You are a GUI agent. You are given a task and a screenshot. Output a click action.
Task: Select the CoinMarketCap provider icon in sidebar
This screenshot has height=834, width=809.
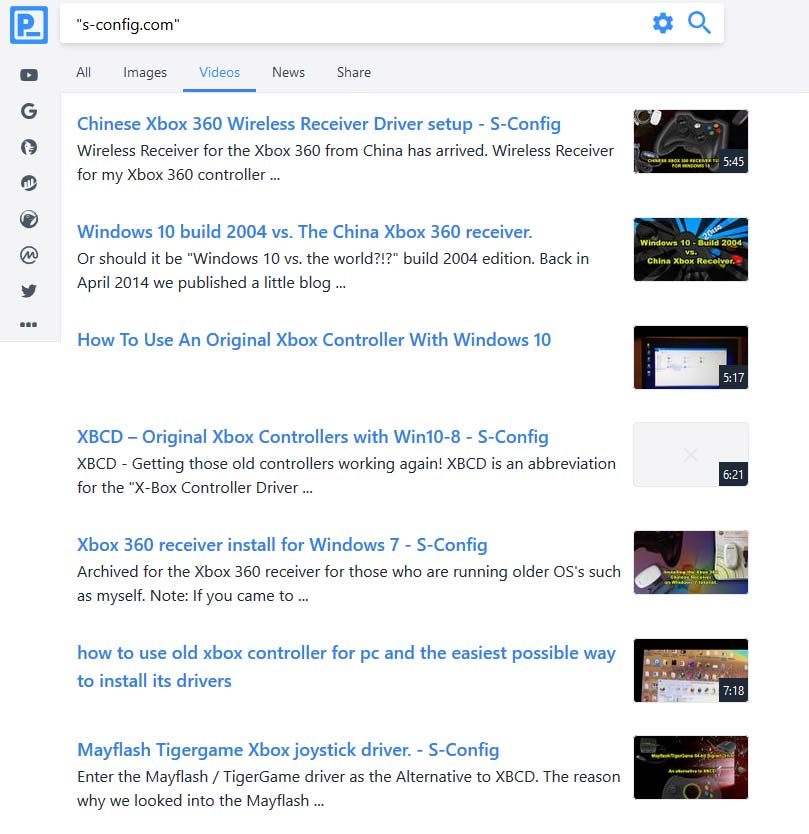pyautogui.click(x=29, y=255)
